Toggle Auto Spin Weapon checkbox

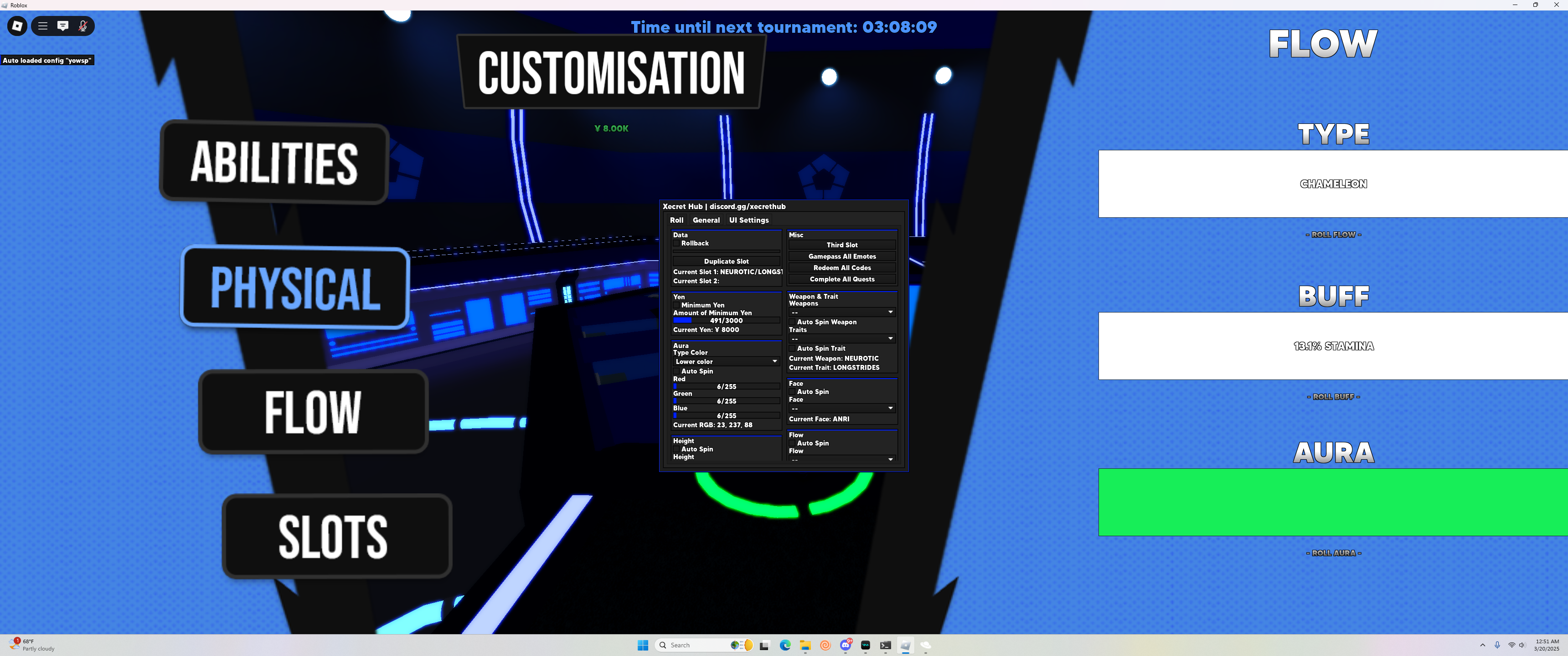pos(792,322)
